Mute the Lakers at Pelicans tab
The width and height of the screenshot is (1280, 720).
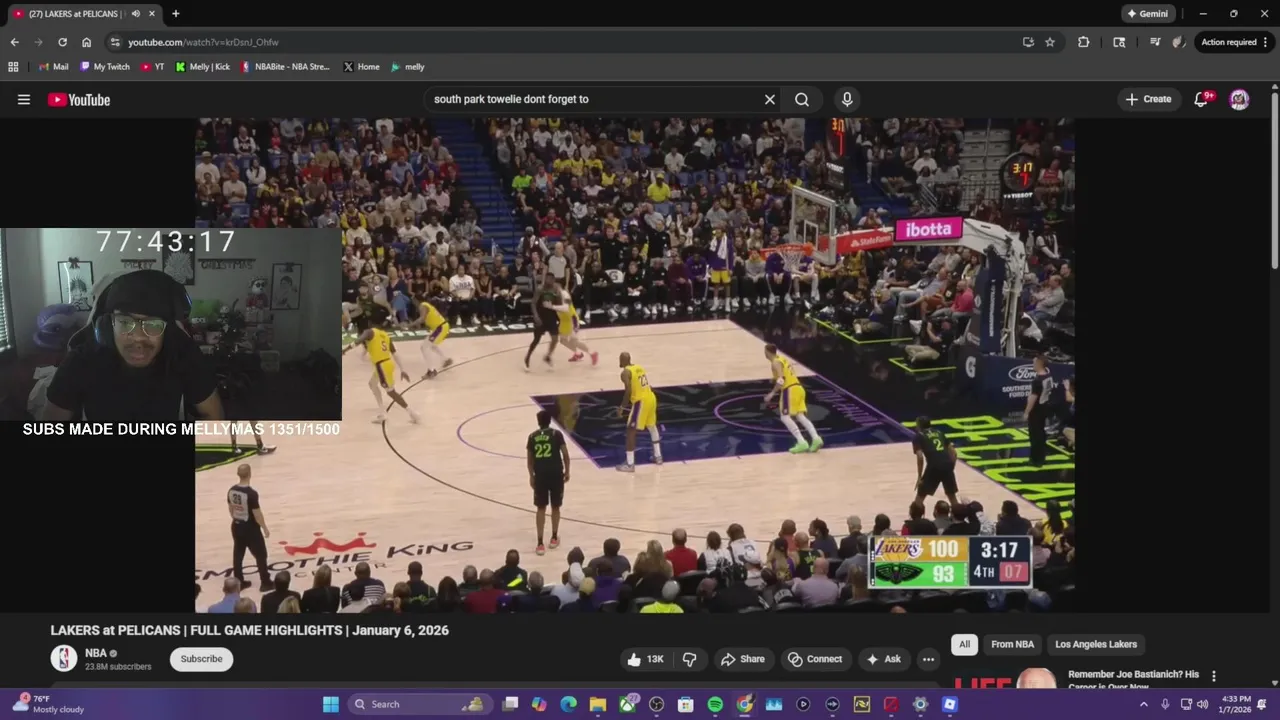coord(135,14)
